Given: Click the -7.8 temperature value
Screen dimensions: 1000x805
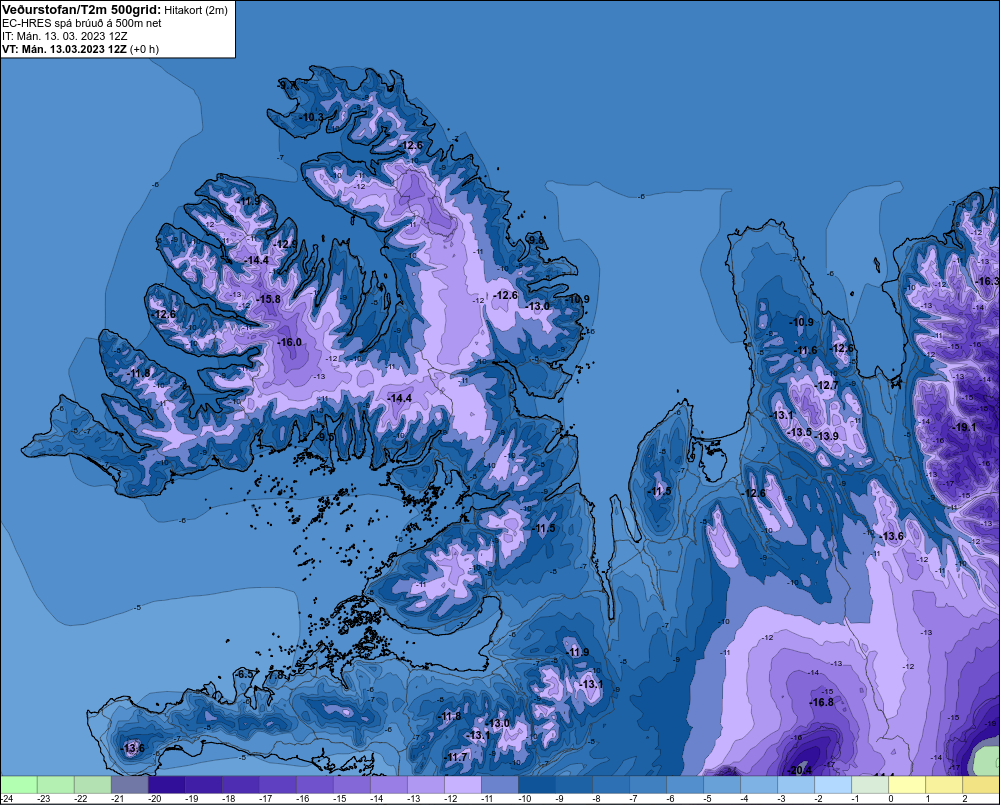Looking at the screenshot, I should pos(275,674).
